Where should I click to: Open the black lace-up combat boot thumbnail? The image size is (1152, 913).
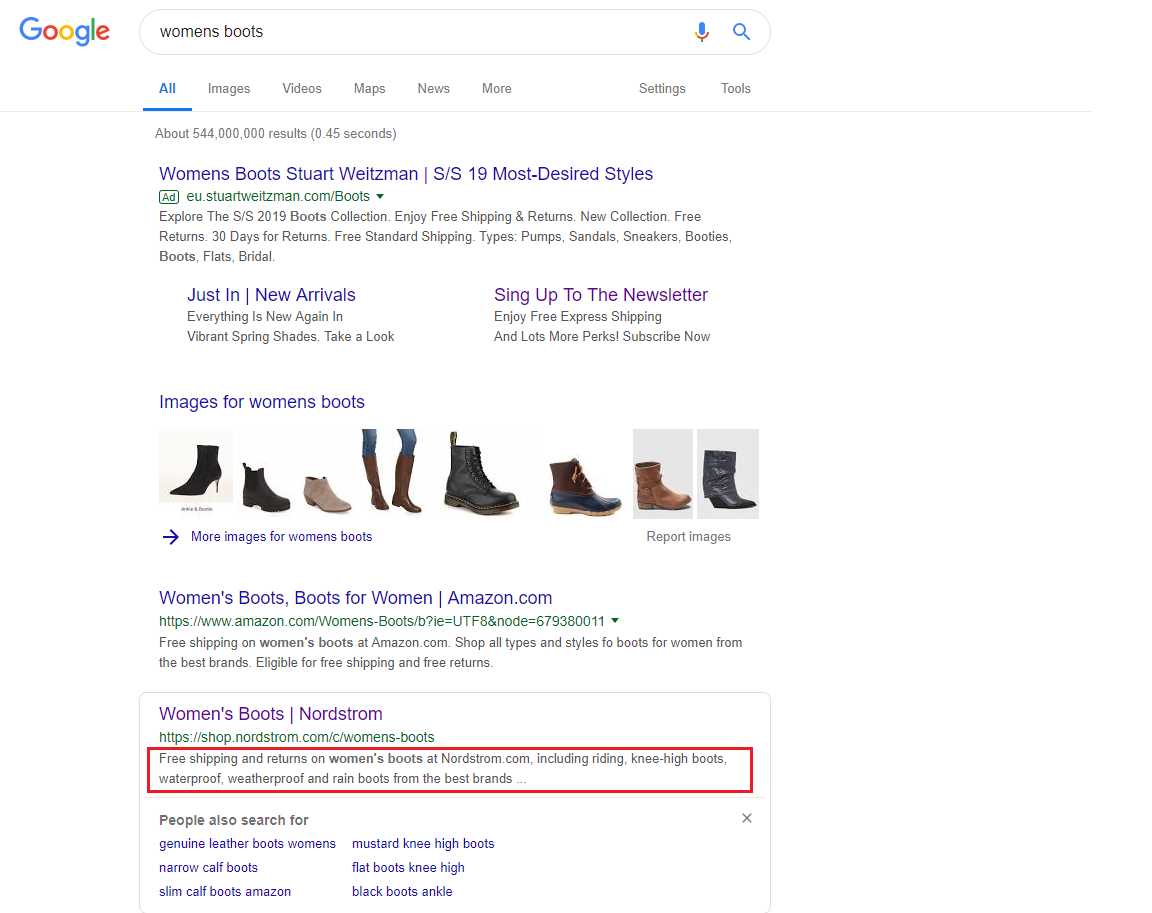click(480, 474)
